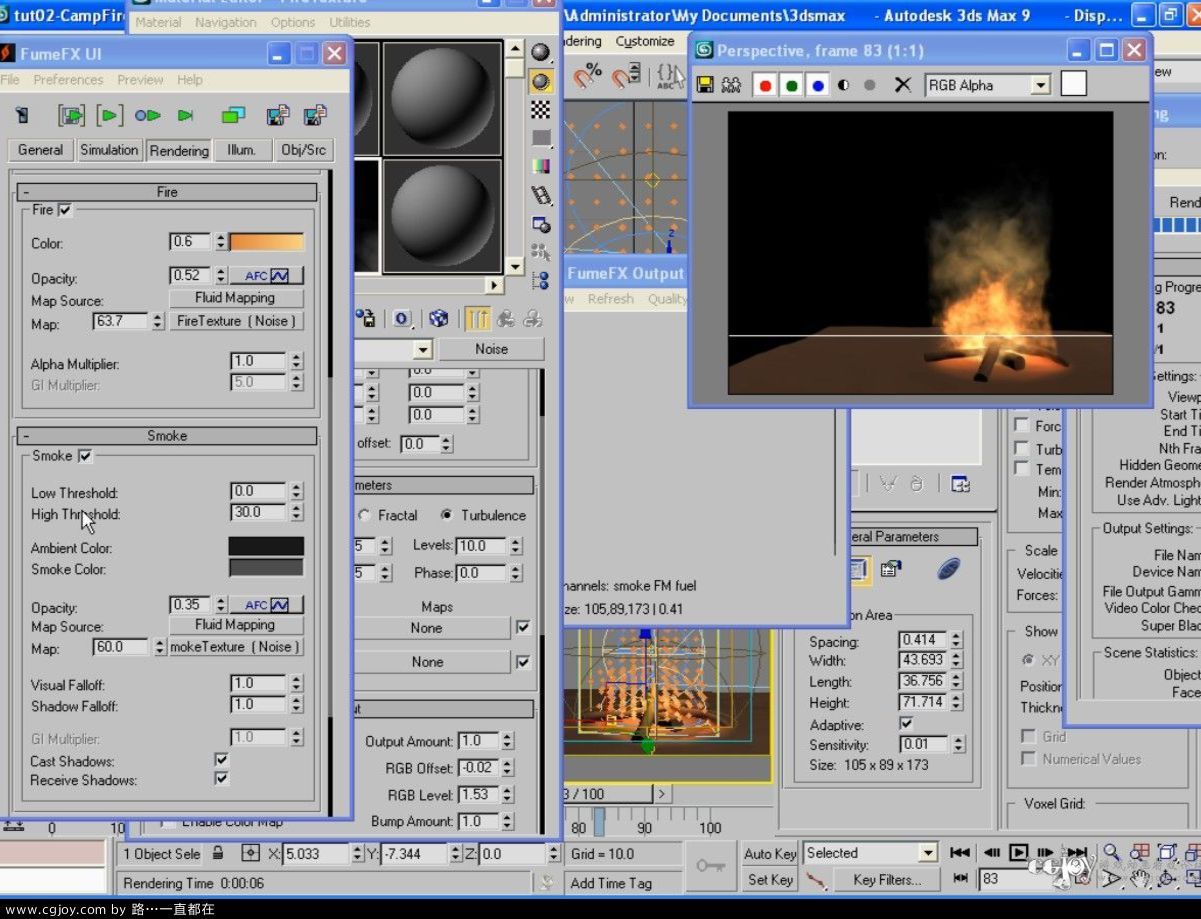Uncheck the Fire checkbox
Image resolution: width=1201 pixels, height=919 pixels.
click(66, 210)
